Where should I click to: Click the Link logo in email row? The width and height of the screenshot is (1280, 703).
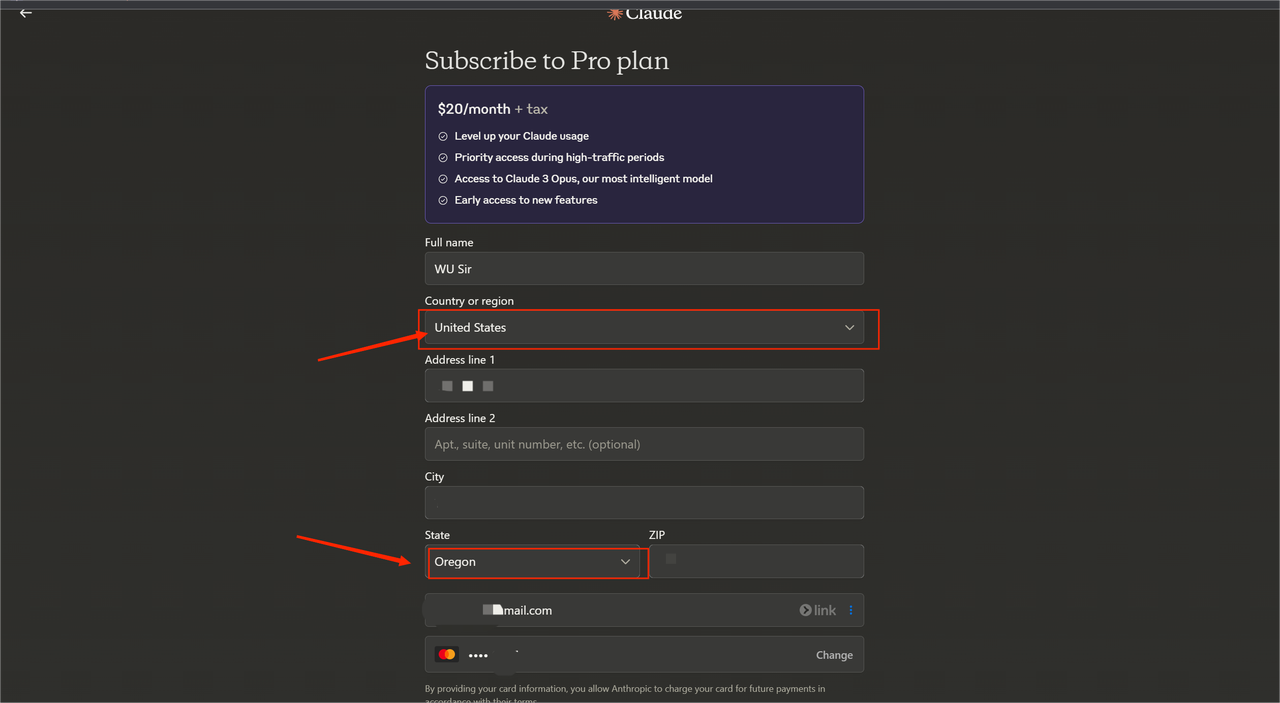(817, 610)
